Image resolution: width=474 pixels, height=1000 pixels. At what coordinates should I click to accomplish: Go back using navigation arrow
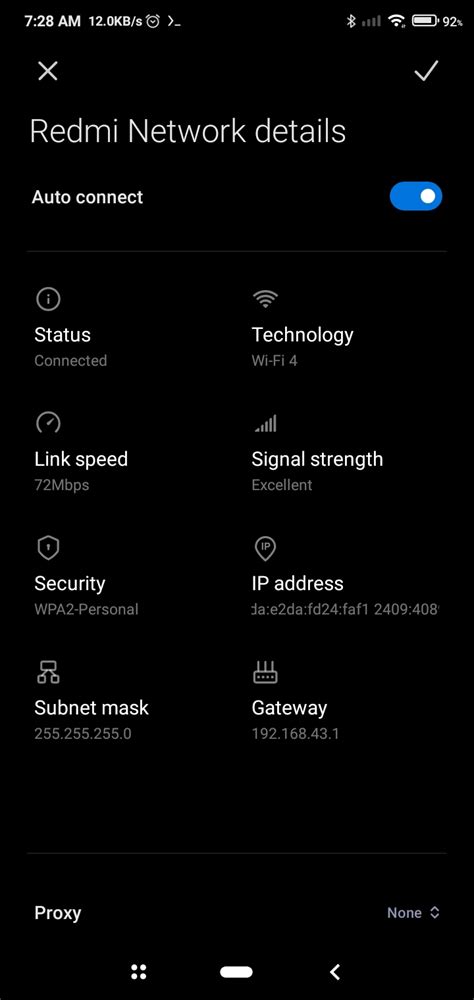coord(334,971)
